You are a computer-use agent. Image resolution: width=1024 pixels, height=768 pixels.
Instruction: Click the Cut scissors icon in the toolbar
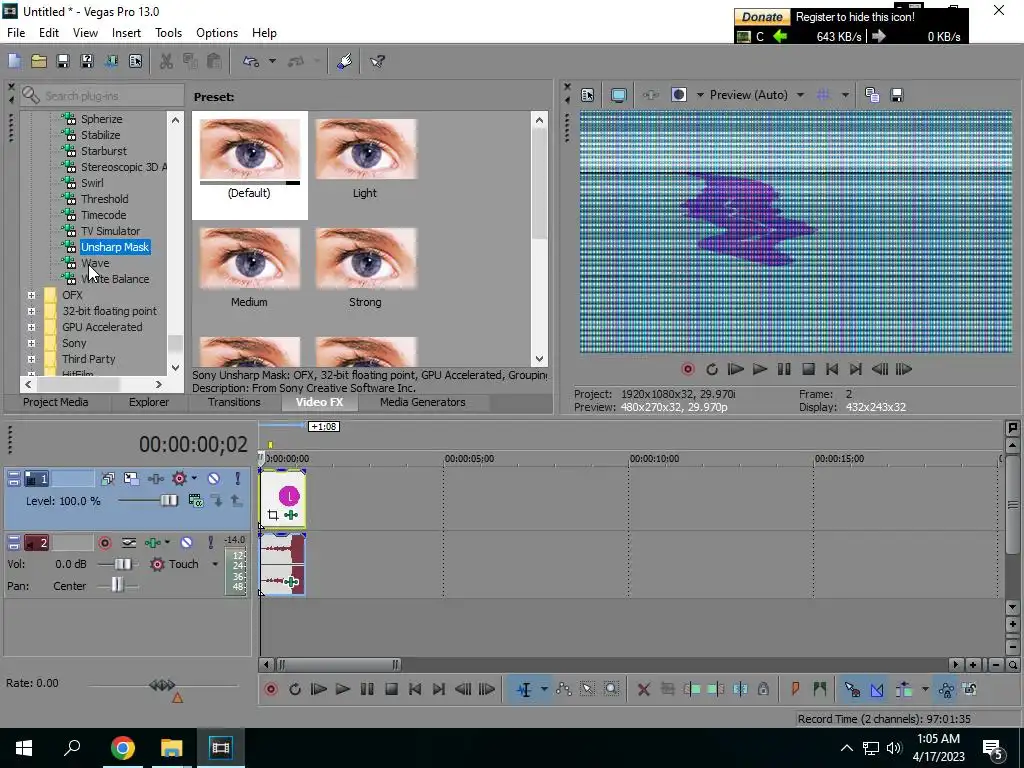166,61
